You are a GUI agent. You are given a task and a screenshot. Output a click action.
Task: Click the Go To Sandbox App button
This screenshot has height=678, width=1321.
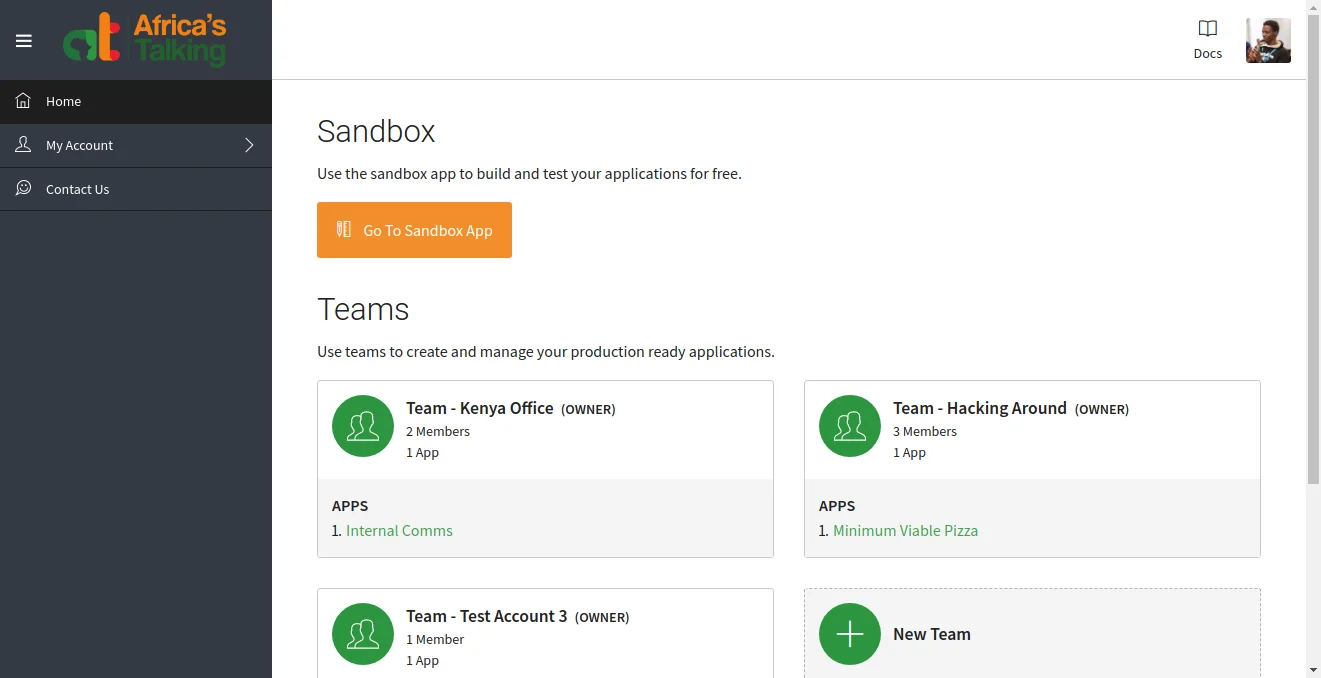(x=414, y=230)
